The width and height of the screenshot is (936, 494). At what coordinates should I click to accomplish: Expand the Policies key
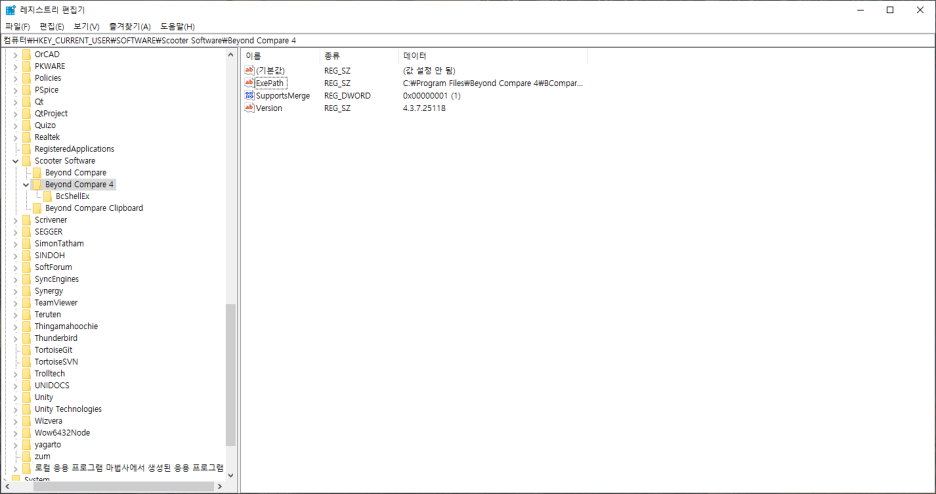(16, 78)
